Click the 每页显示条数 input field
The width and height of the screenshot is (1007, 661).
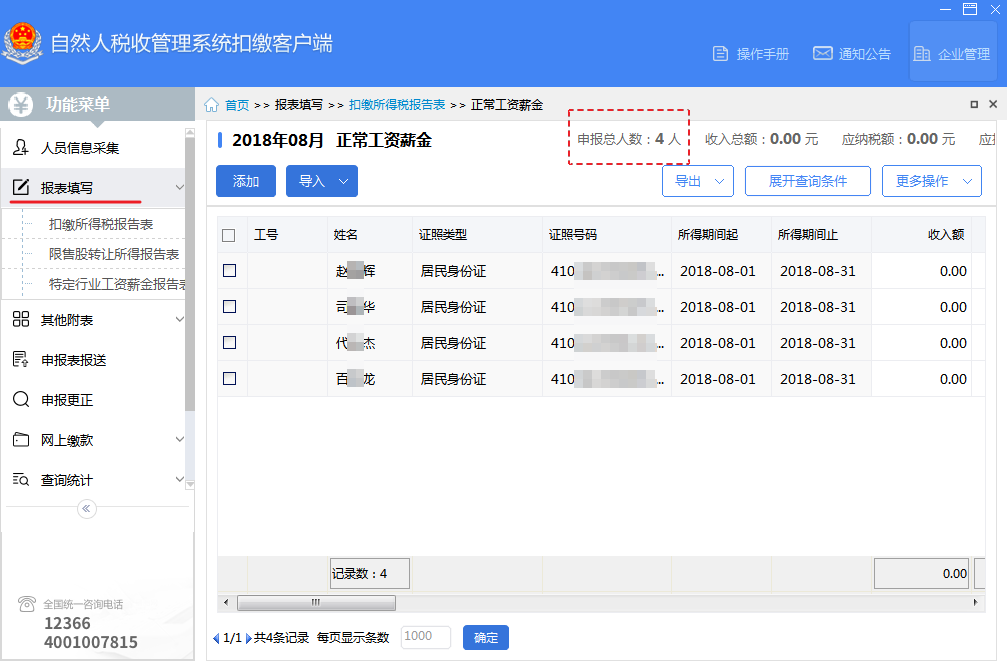[426, 637]
